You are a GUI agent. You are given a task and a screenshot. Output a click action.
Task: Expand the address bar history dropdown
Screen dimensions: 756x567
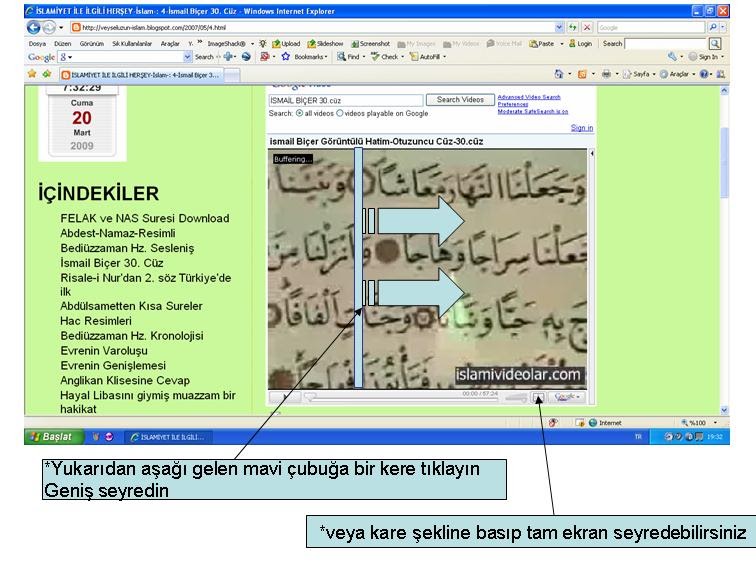559,27
